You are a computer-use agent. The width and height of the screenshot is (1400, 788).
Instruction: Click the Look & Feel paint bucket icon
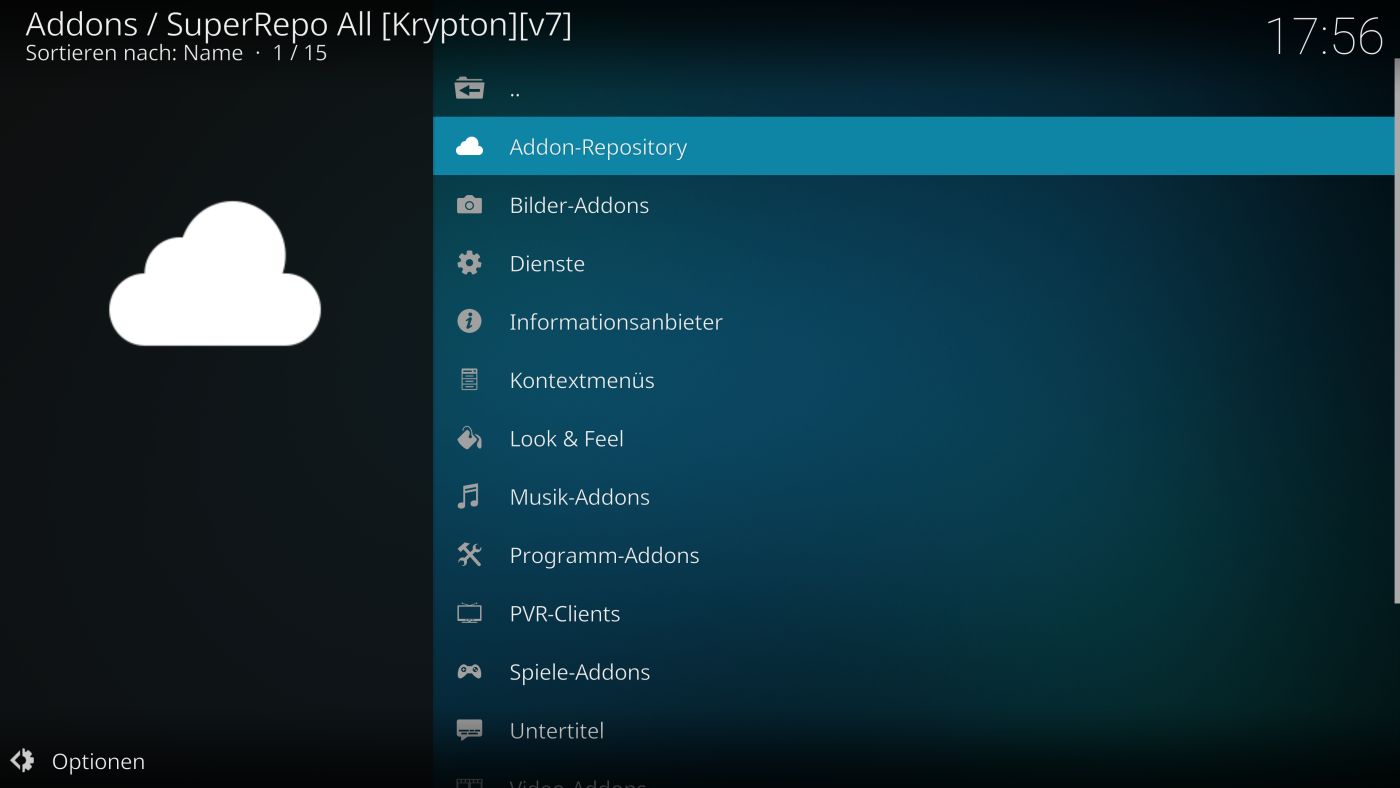(x=469, y=438)
